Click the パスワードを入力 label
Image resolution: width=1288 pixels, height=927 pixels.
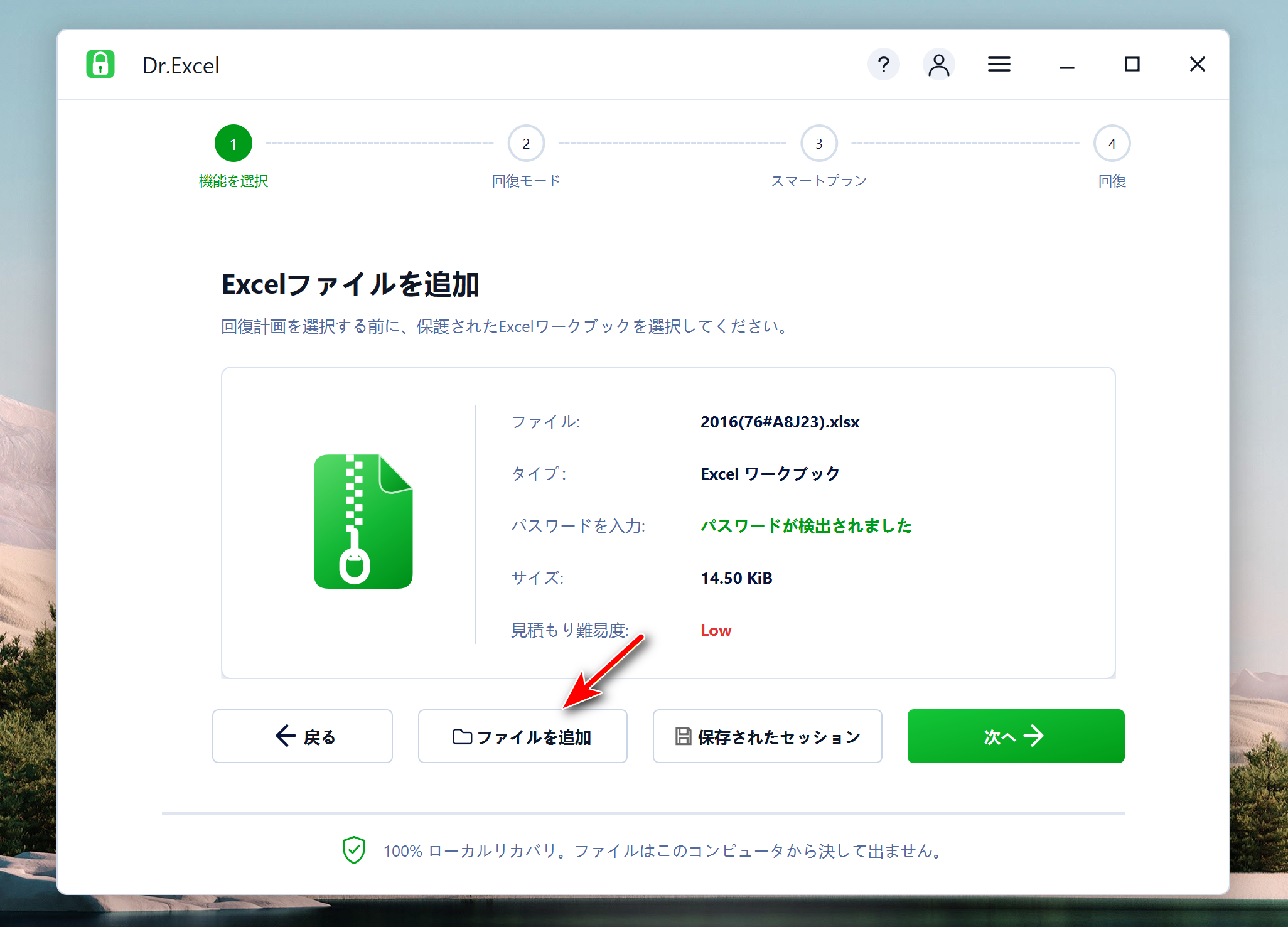point(577,526)
